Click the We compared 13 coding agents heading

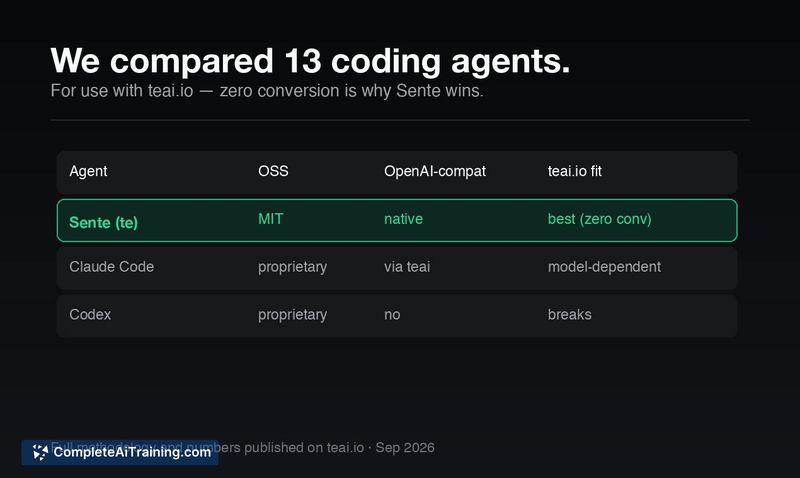tap(310, 61)
